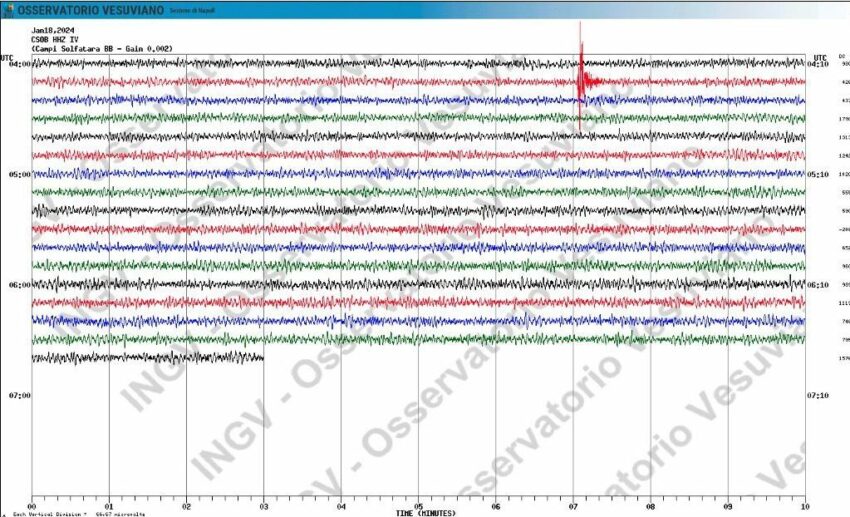This screenshot has height=517, width=850.
Task: Click the right-side 'UTC' axis label
Action: pyautogui.click(x=820, y=57)
